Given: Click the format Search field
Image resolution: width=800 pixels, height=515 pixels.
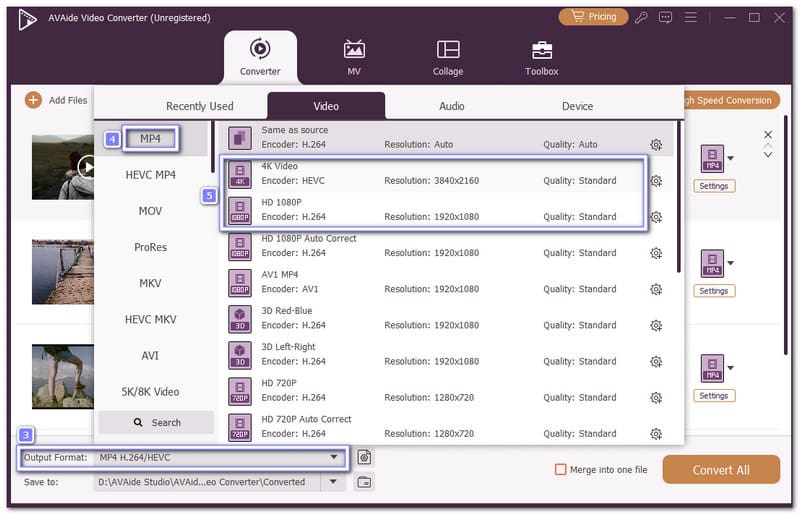Looking at the screenshot, I should click(x=156, y=422).
